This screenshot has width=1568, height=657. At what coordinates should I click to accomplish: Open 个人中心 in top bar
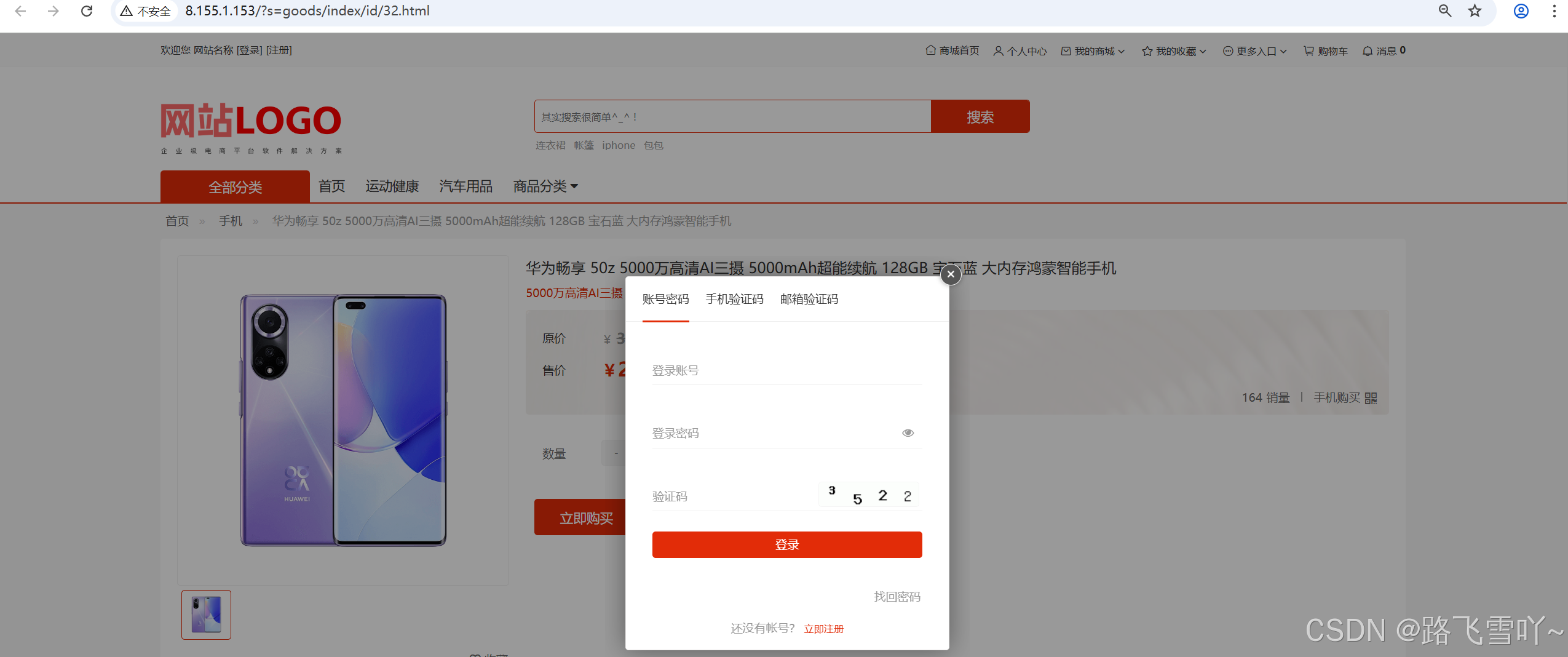pos(1020,51)
